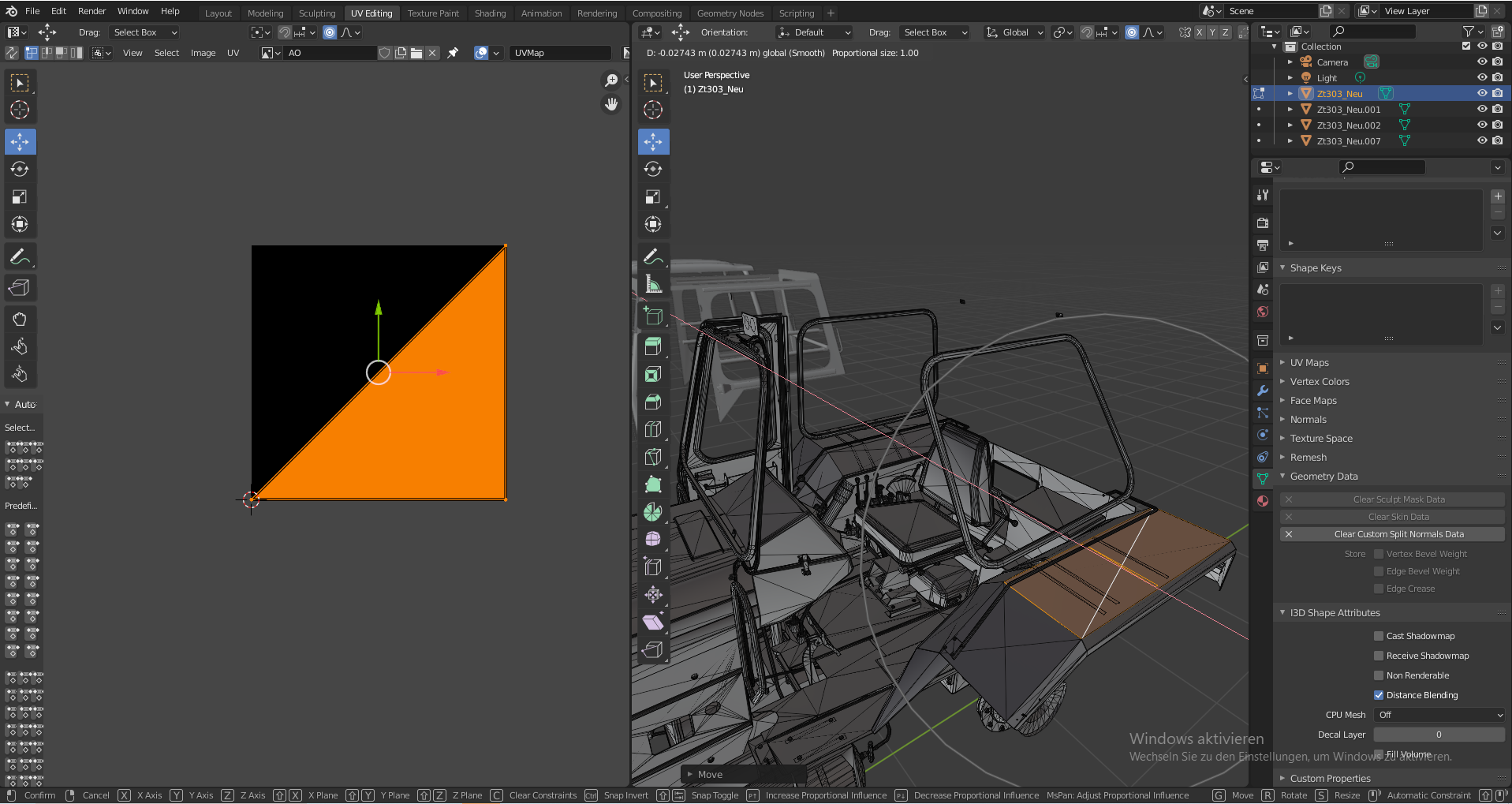
Task: Select the Rotate tool in UV editor toolbar
Action: pyautogui.click(x=20, y=169)
